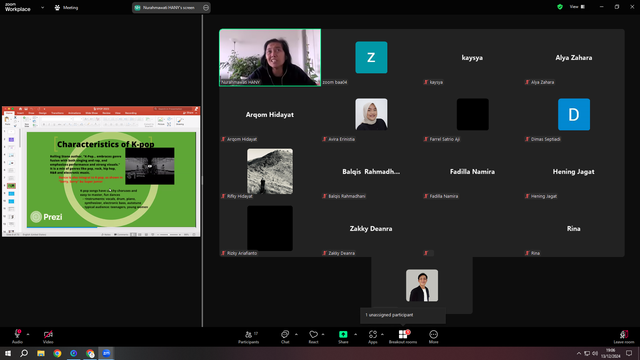Click the options icon on the screen share pill
The image size is (640, 360).
206,7
